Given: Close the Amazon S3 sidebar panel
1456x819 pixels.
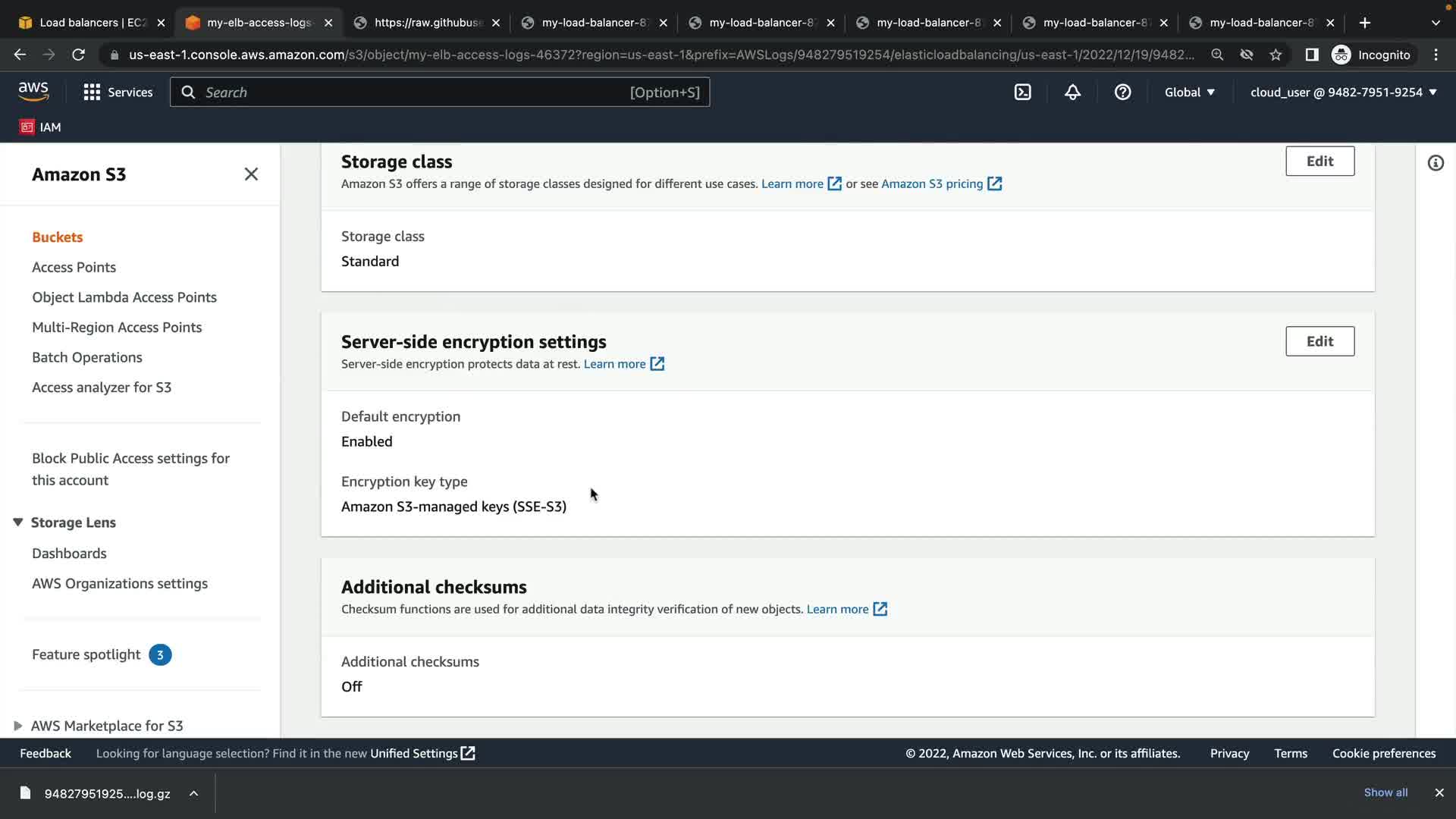Looking at the screenshot, I should click(251, 174).
